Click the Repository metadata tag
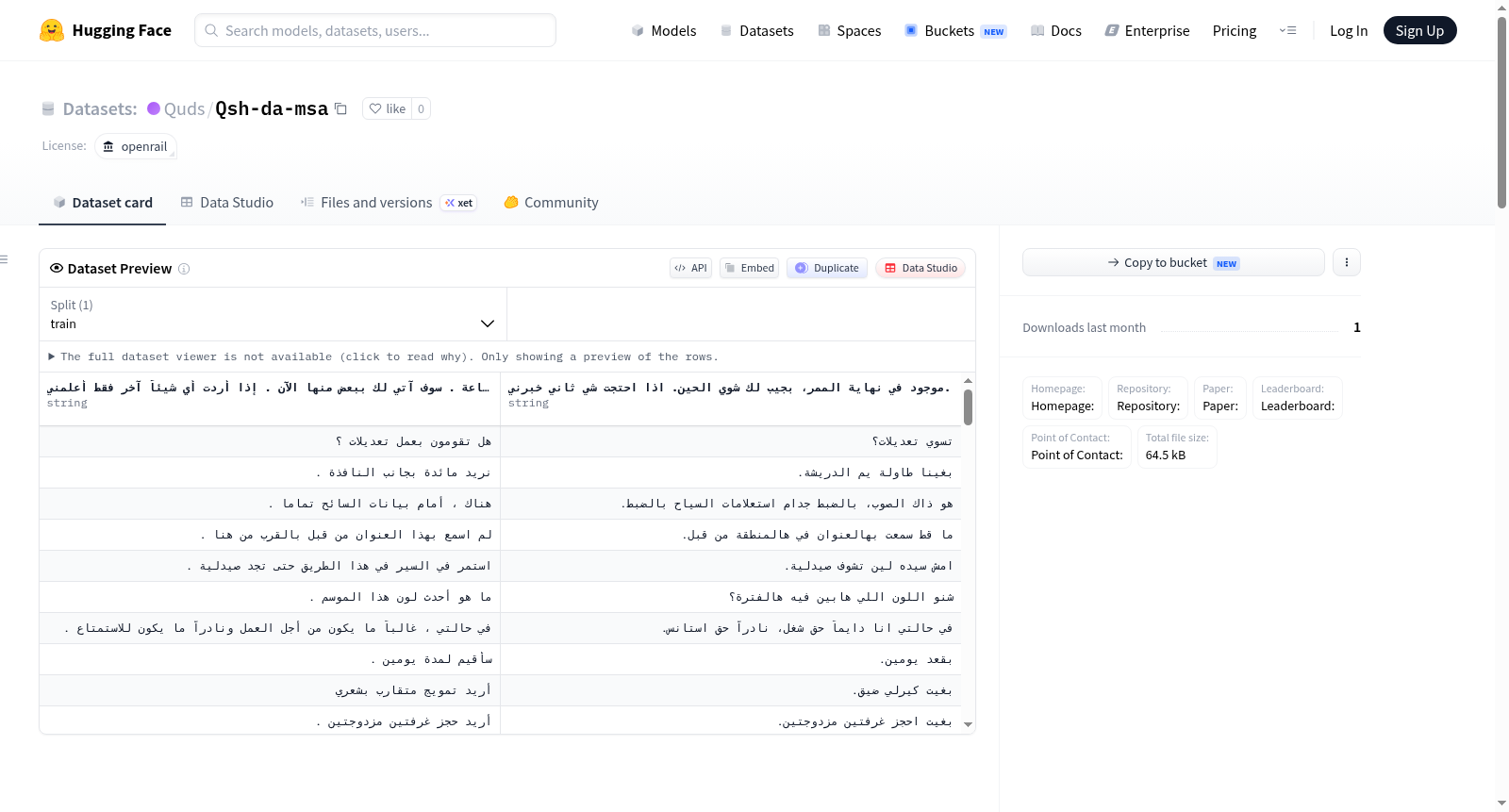The width and height of the screenshot is (1509, 812). click(x=1149, y=397)
